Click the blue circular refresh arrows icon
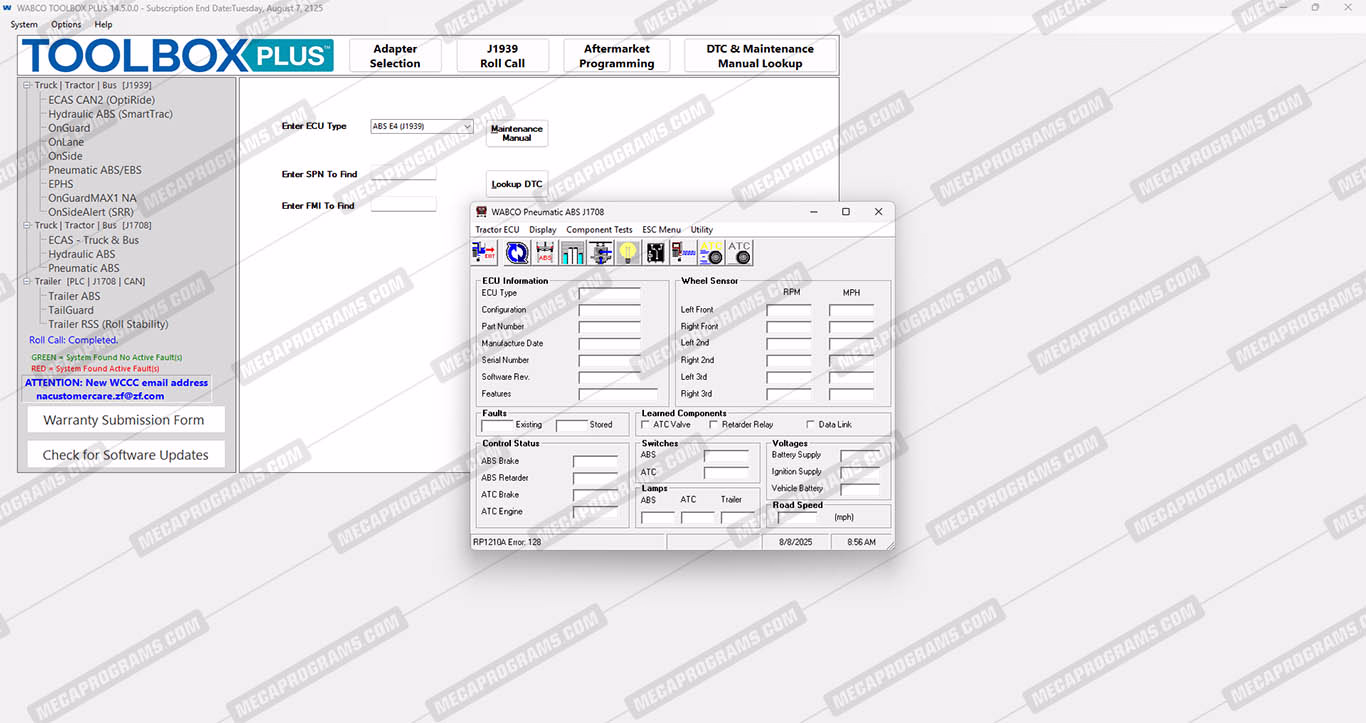Viewport: 1366px width, 723px height. 517,253
